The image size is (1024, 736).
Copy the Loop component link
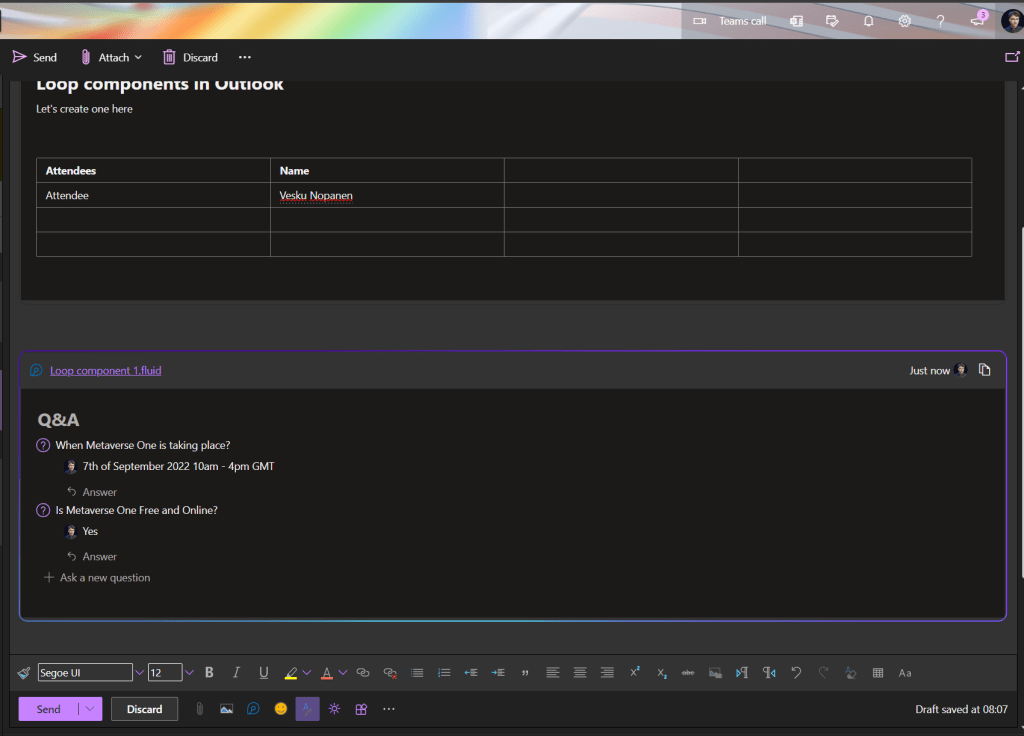click(x=985, y=370)
